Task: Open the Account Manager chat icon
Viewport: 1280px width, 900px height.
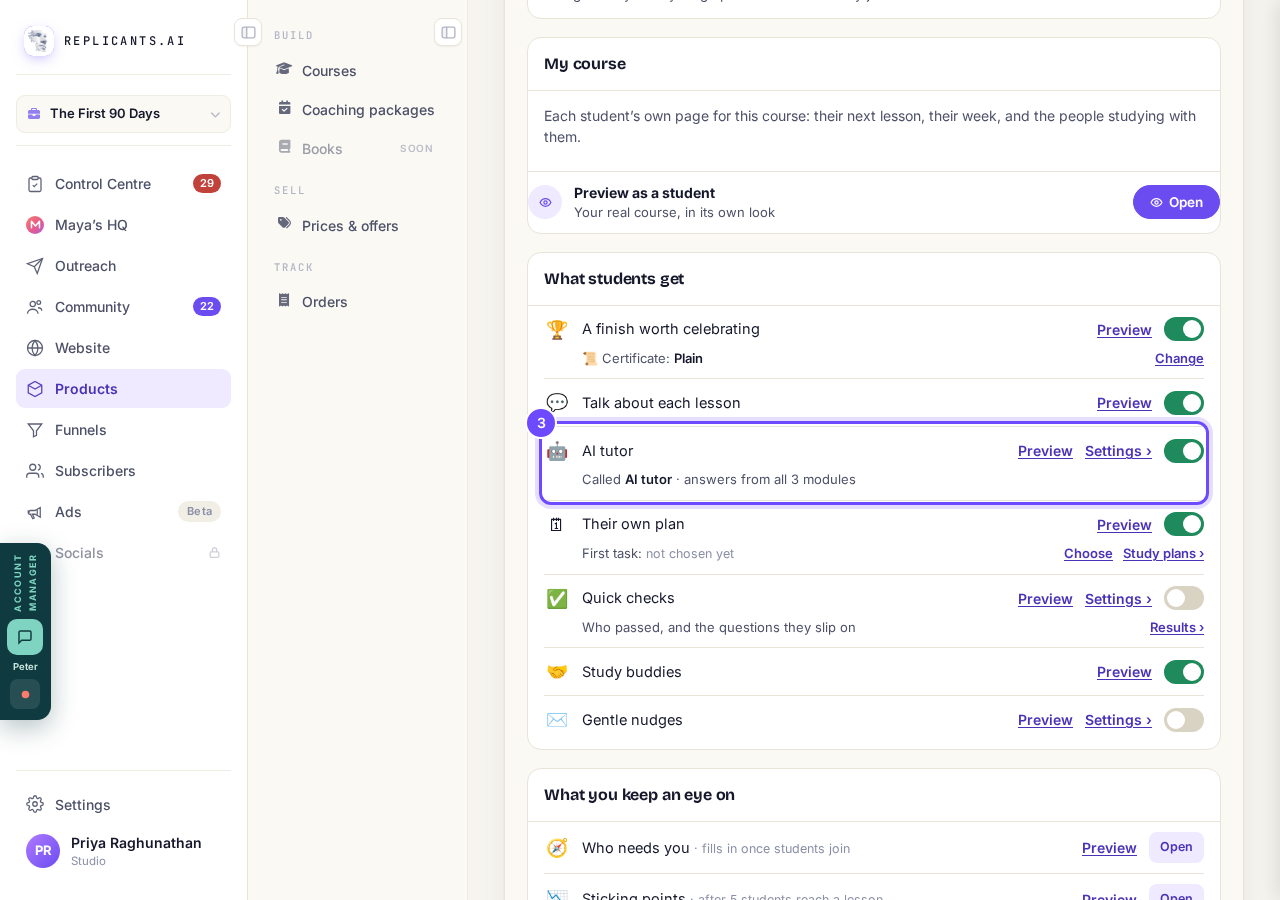Action: coord(25,637)
